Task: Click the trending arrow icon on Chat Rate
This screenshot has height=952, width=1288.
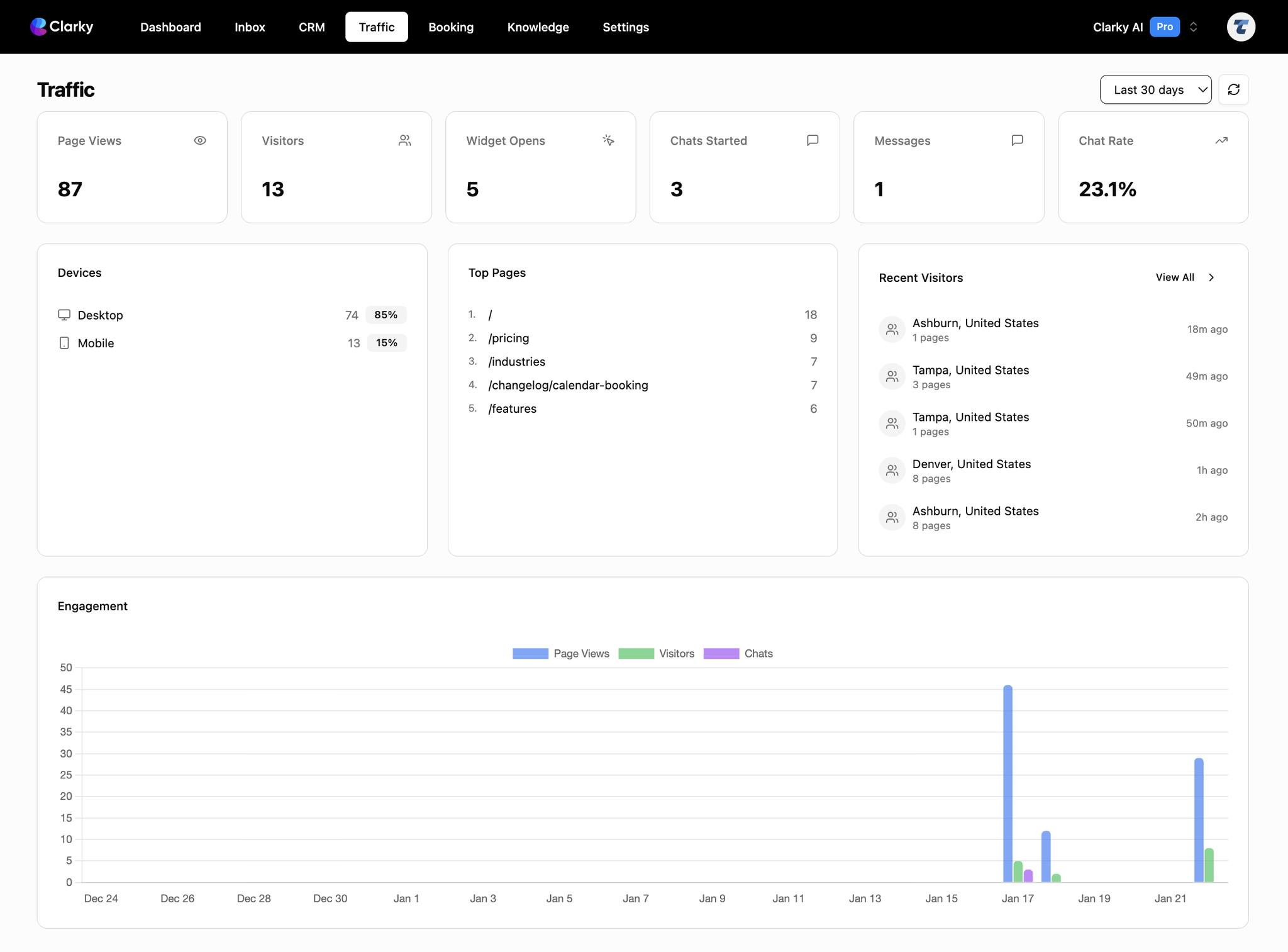Action: [x=1221, y=140]
